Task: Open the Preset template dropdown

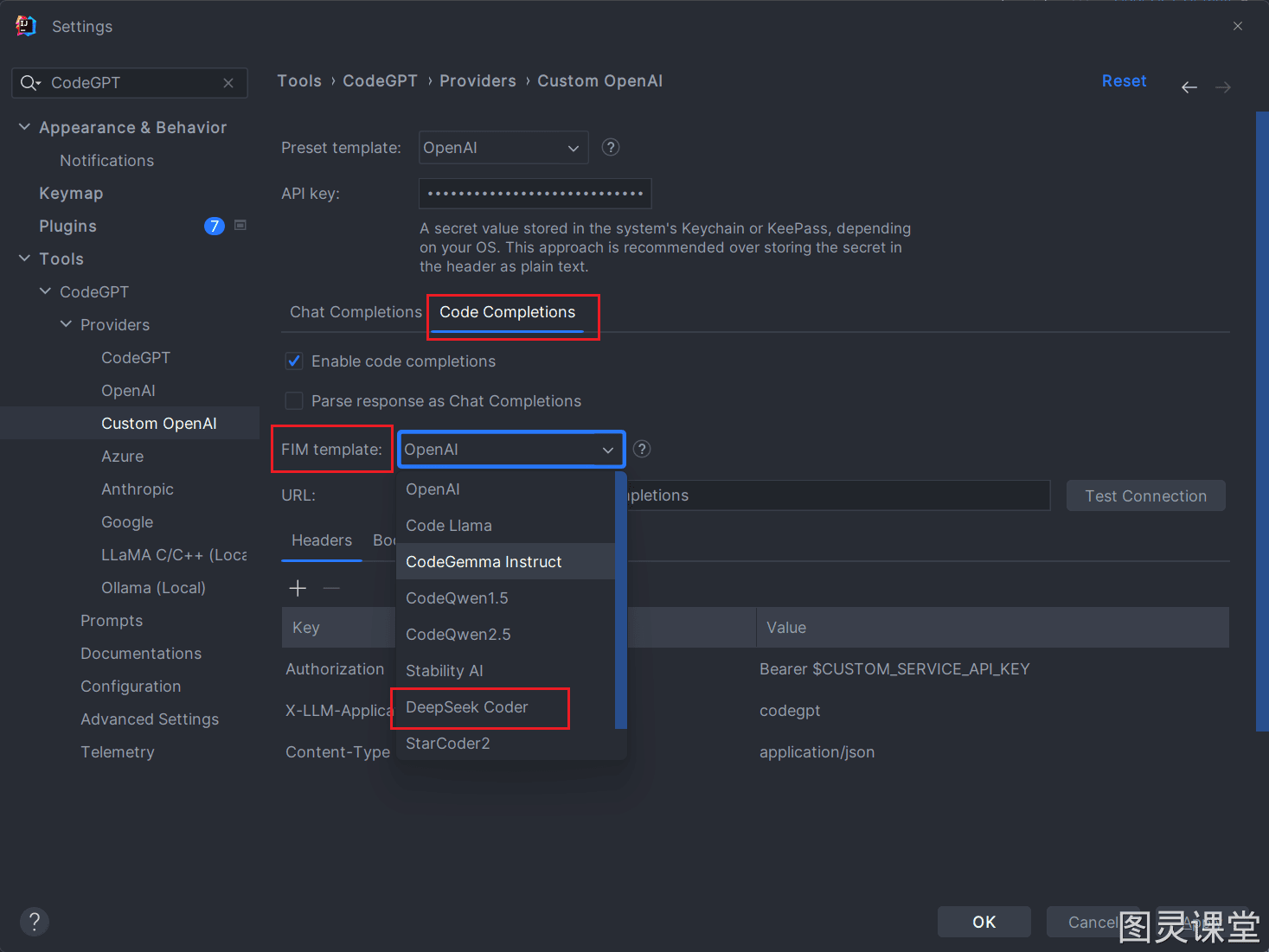Action: pos(503,147)
